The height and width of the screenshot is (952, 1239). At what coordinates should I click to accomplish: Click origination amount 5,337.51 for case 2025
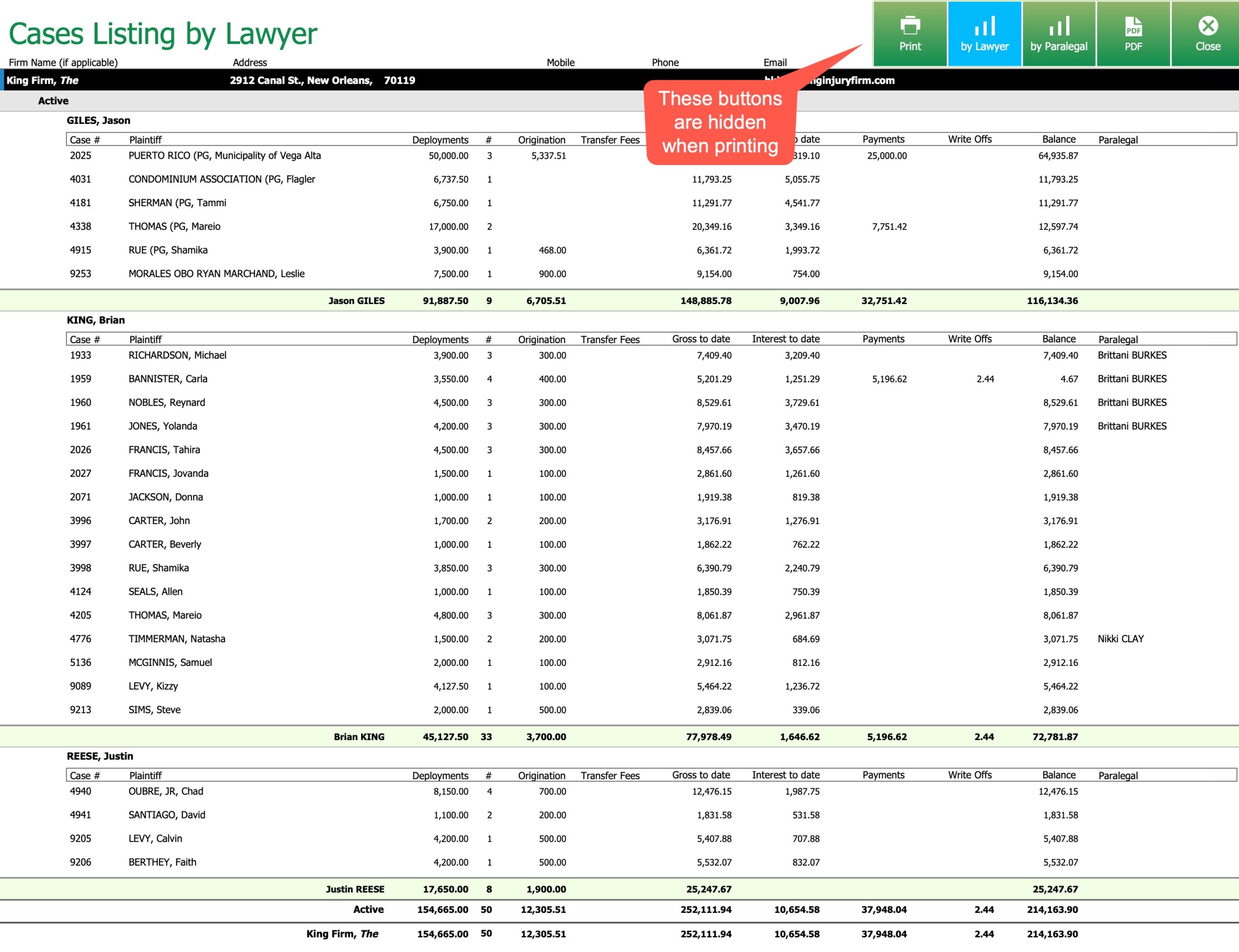[x=548, y=156]
